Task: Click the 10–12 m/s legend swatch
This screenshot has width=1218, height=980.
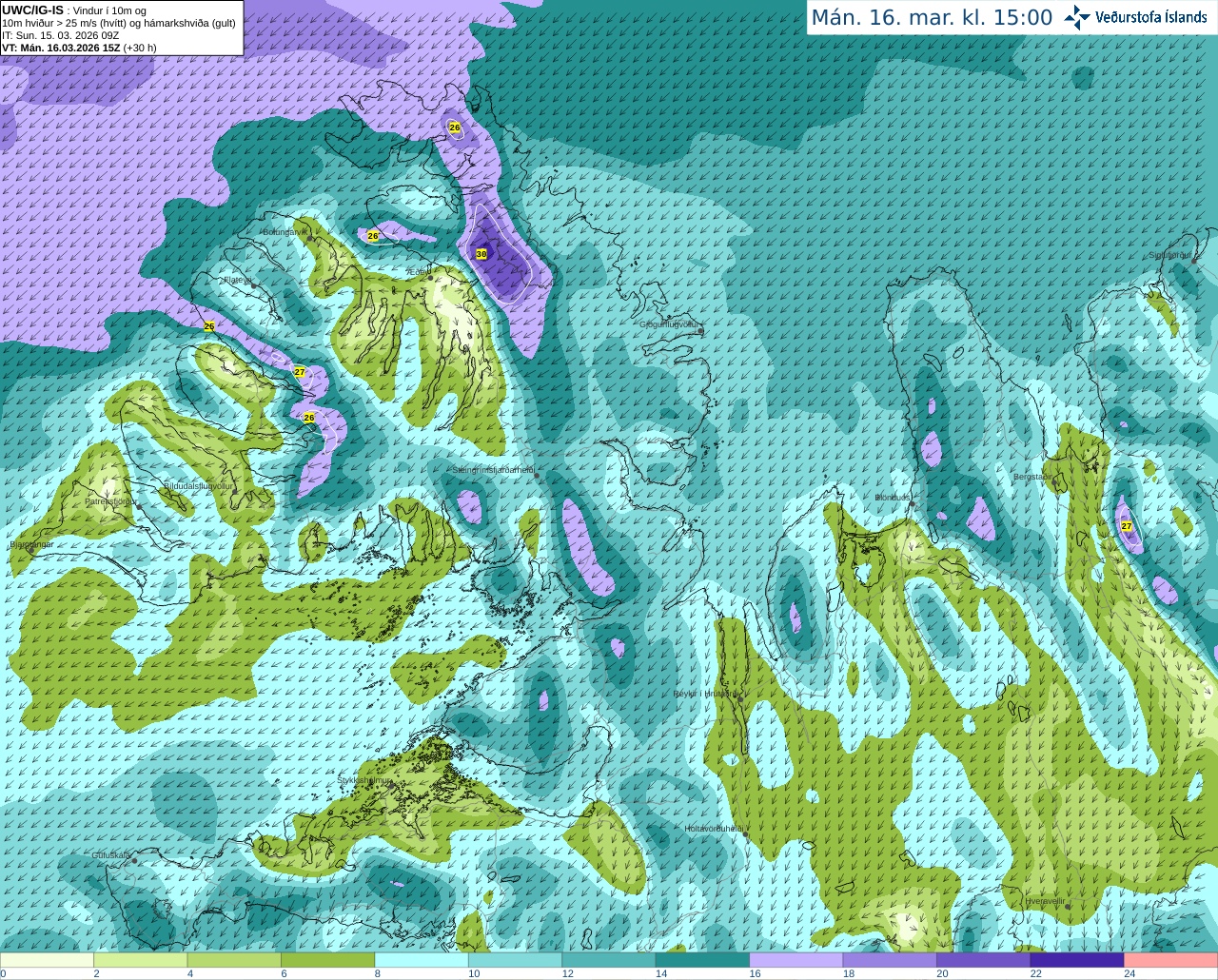Action: pos(516,960)
